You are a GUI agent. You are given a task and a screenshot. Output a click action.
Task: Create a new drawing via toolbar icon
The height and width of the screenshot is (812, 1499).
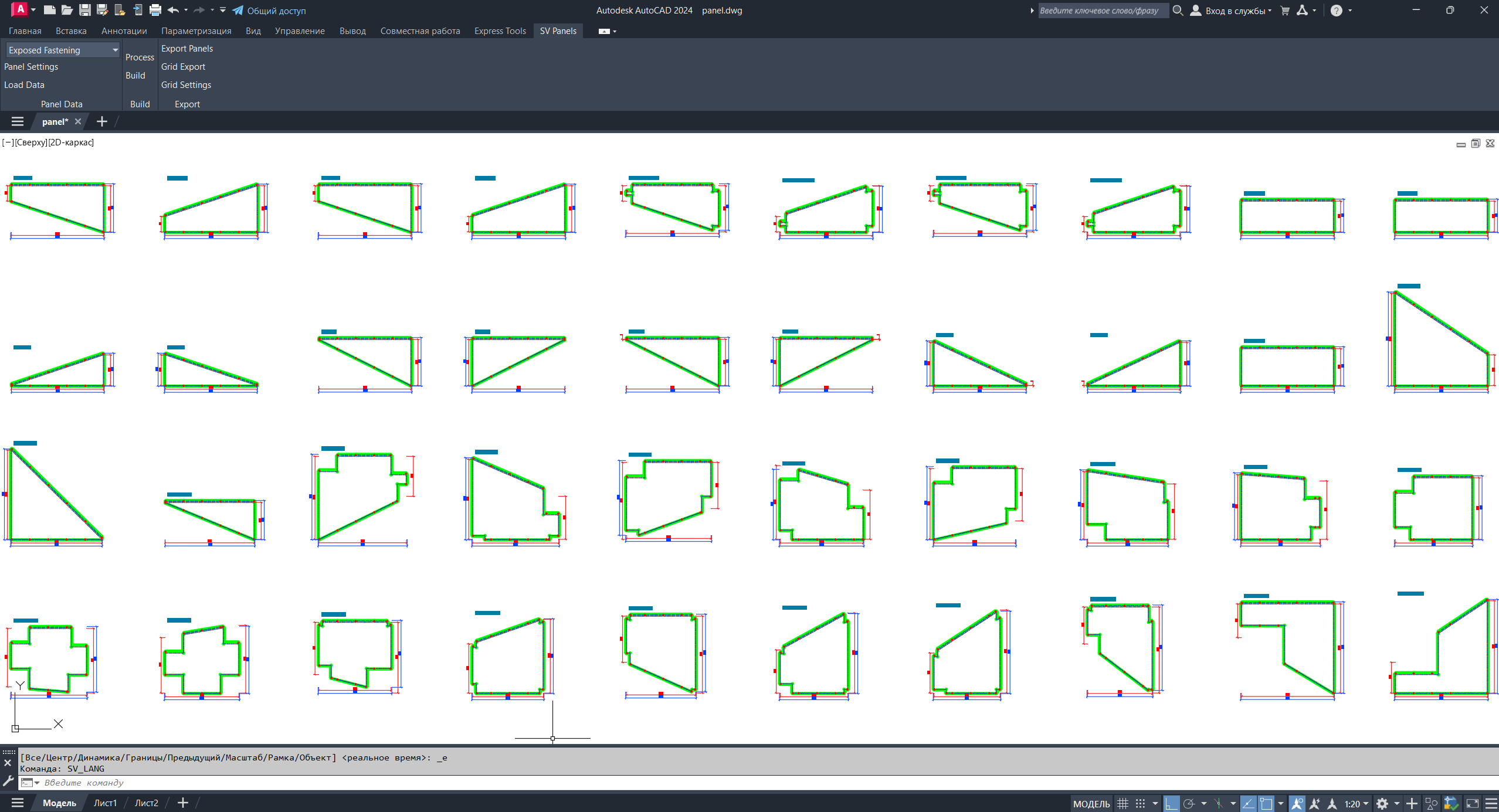(x=50, y=10)
